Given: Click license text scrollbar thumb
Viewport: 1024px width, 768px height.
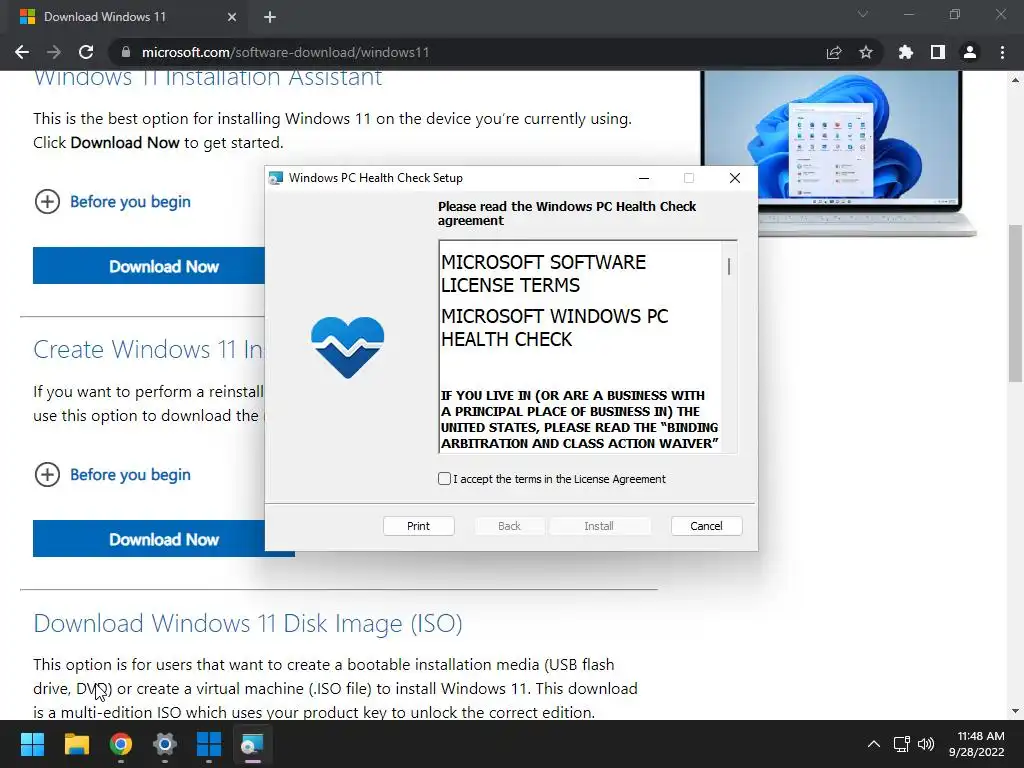Looking at the screenshot, I should [x=729, y=266].
